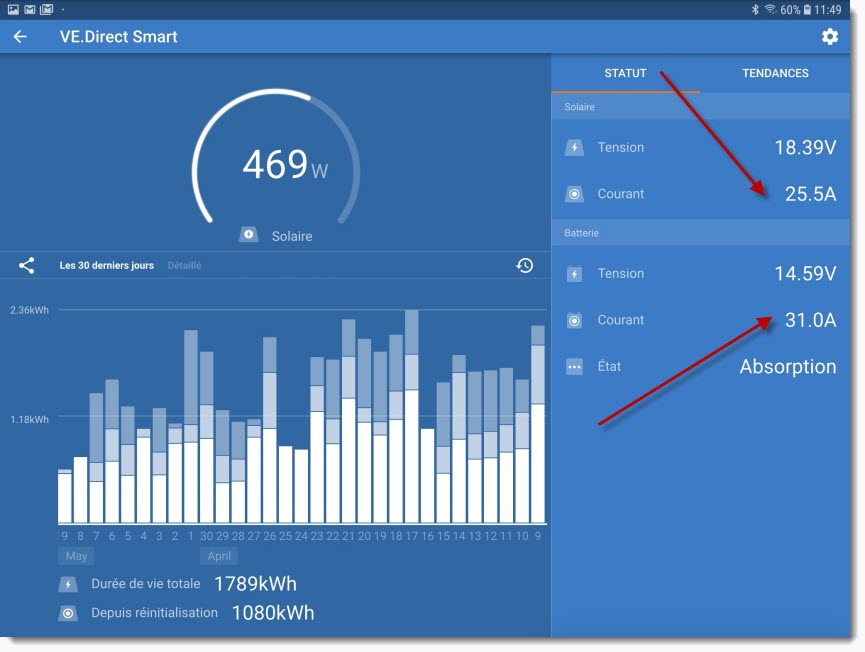Image resolution: width=865 pixels, height=652 pixels.
Task: Click the May month label
Action: (x=76, y=556)
